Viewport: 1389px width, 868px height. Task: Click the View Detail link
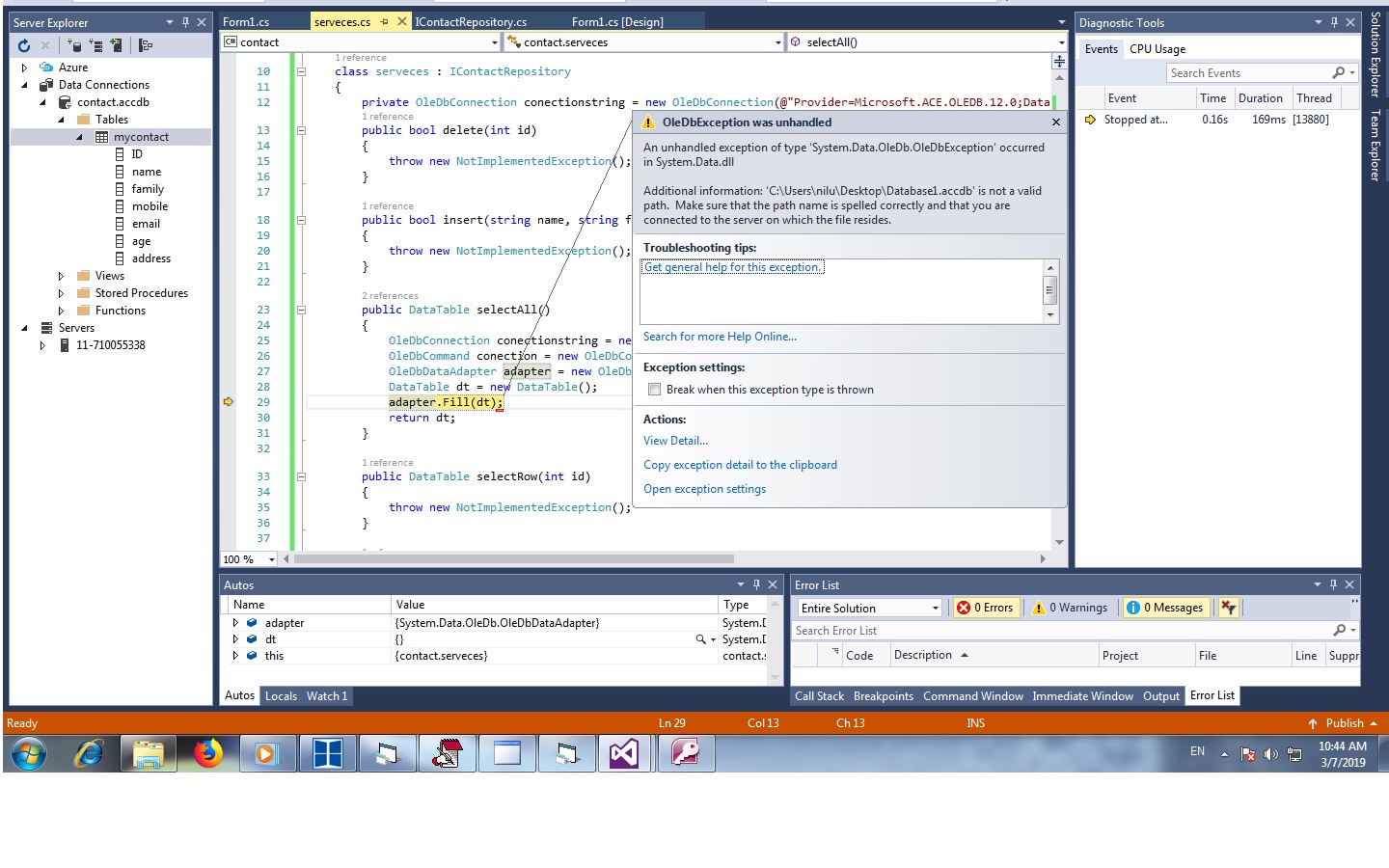coord(675,441)
